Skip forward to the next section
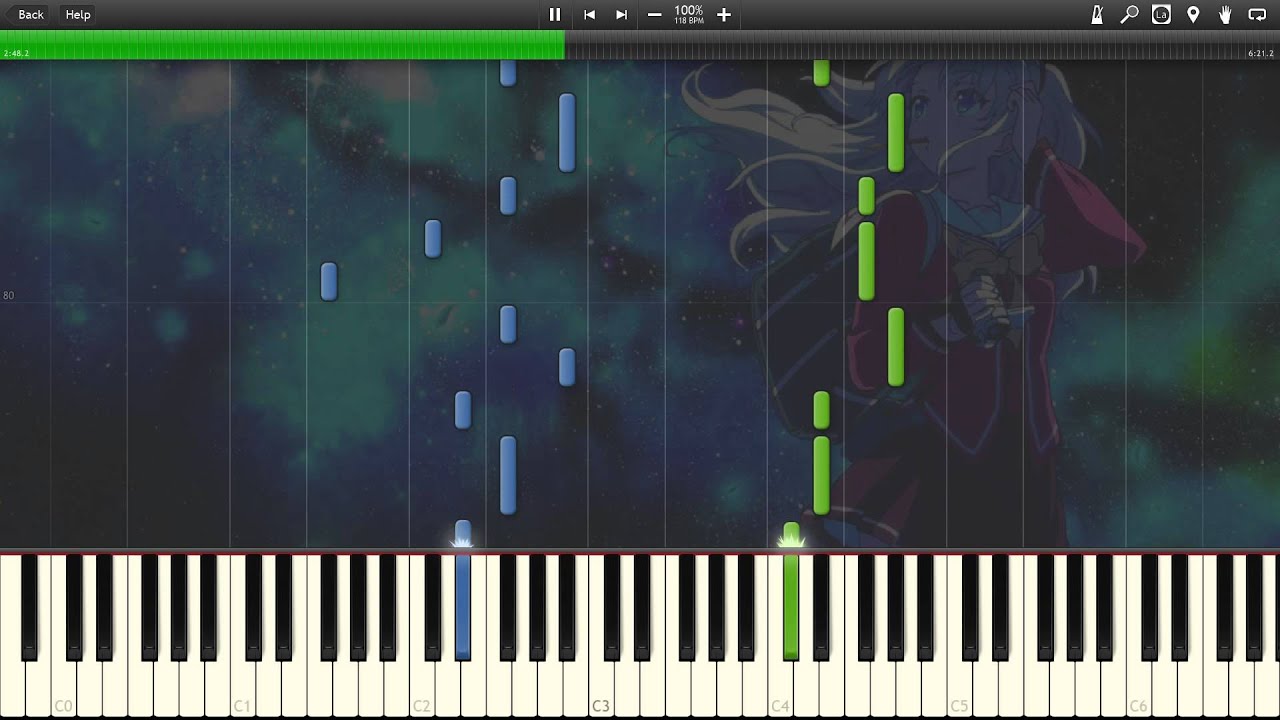 click(621, 14)
